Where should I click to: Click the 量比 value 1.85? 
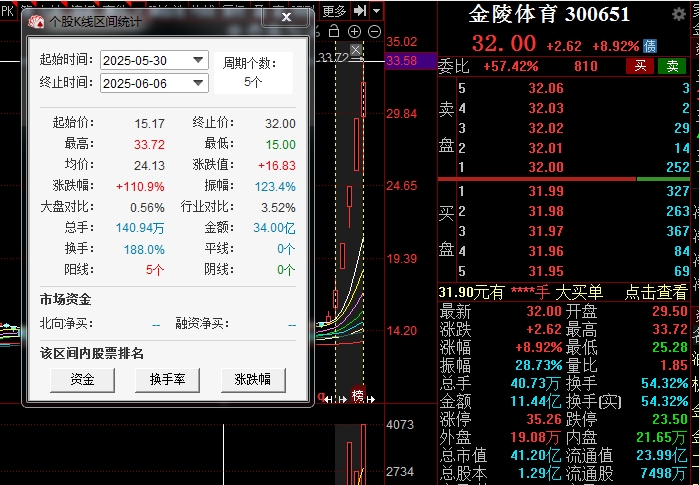pyautogui.click(x=674, y=365)
